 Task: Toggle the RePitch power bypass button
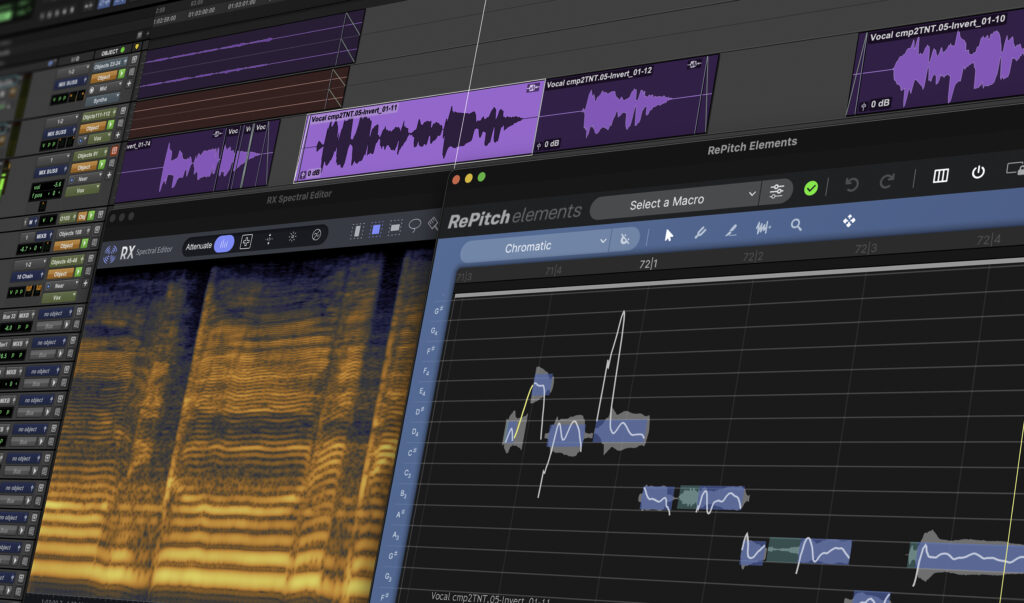tap(978, 172)
